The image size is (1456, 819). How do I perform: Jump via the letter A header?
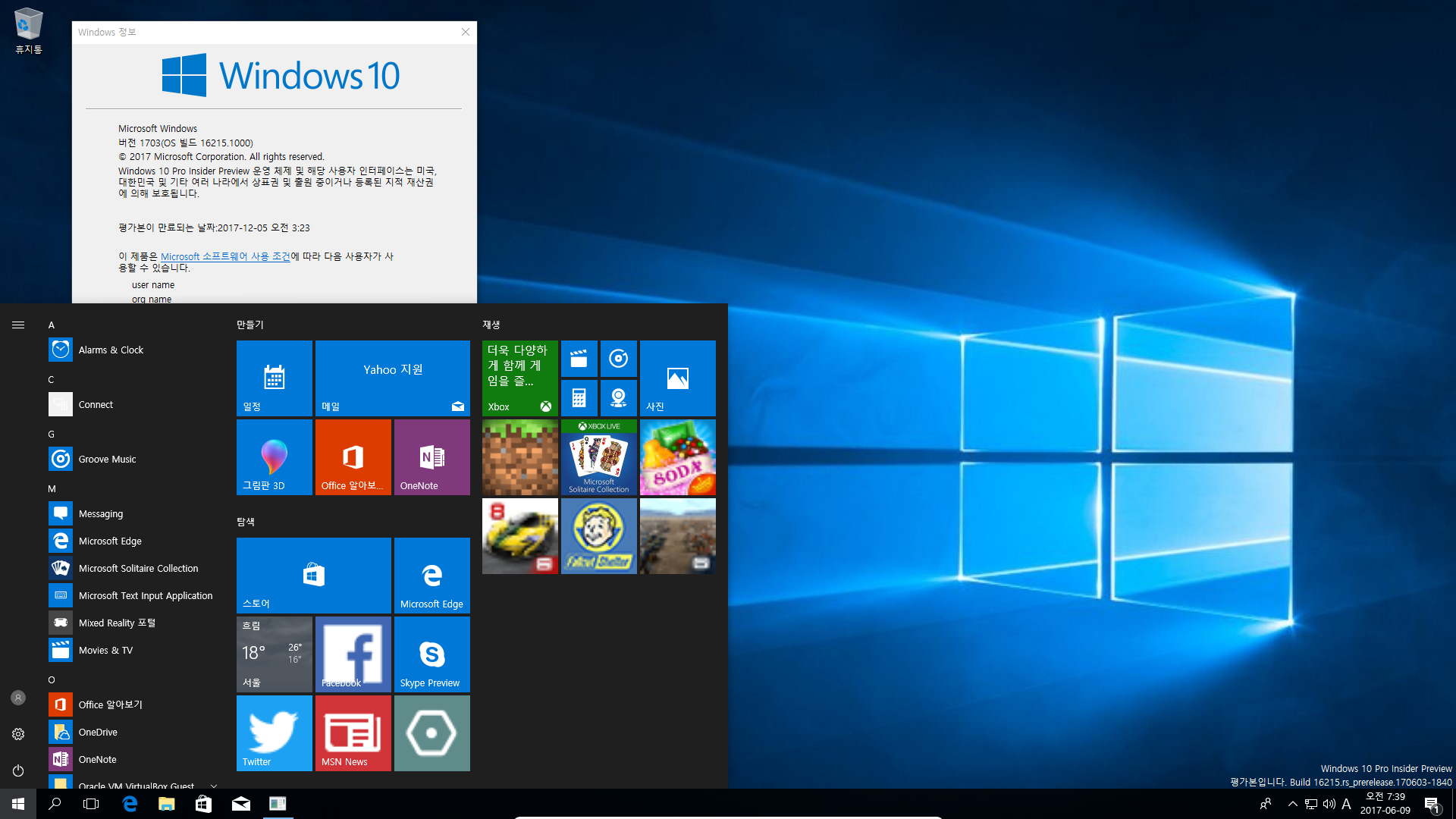pyautogui.click(x=52, y=325)
